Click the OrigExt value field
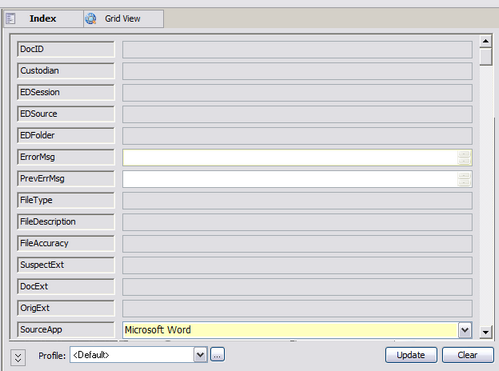Viewport: 499px width, 371px height. pyautogui.click(x=297, y=309)
